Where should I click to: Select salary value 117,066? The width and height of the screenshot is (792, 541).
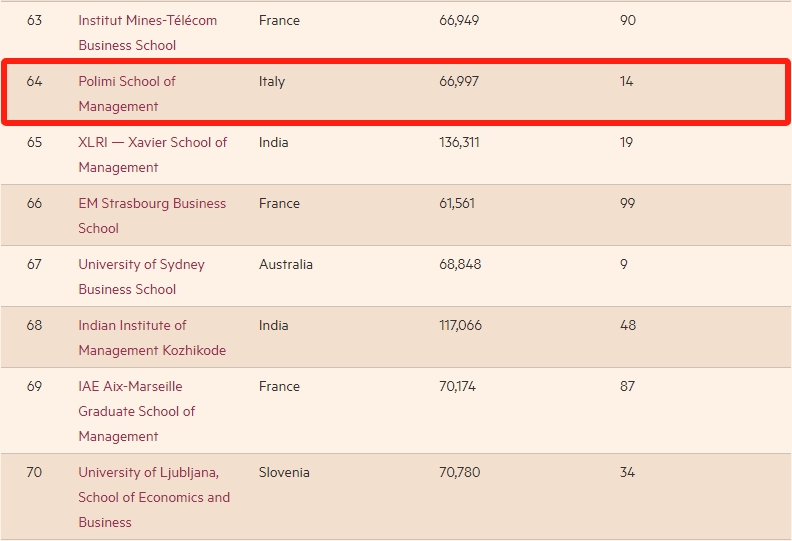tap(460, 325)
